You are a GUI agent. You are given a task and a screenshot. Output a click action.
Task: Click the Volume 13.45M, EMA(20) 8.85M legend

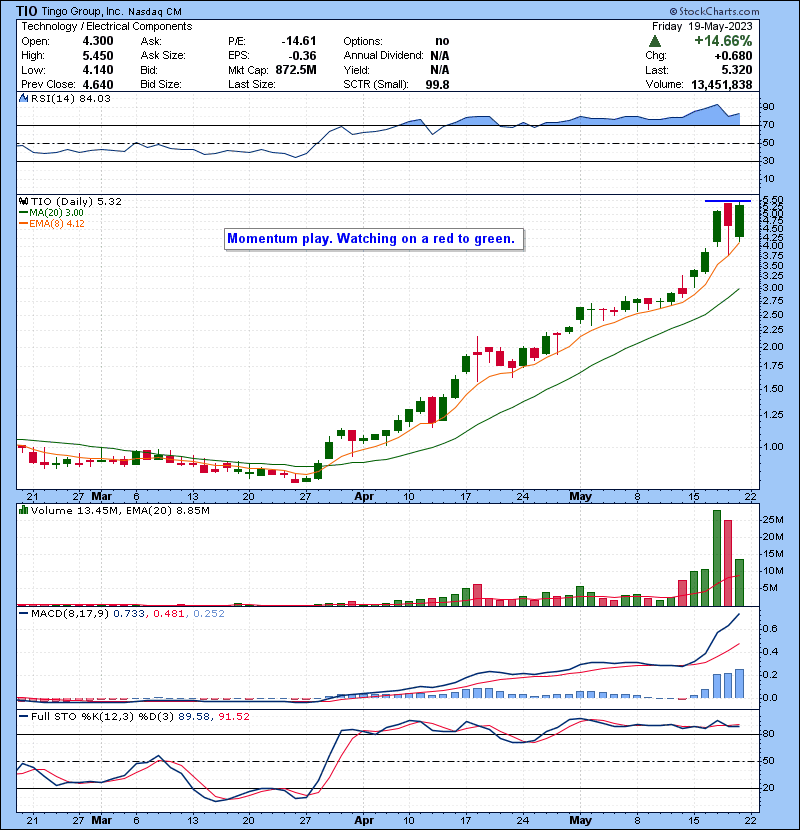click(x=120, y=510)
